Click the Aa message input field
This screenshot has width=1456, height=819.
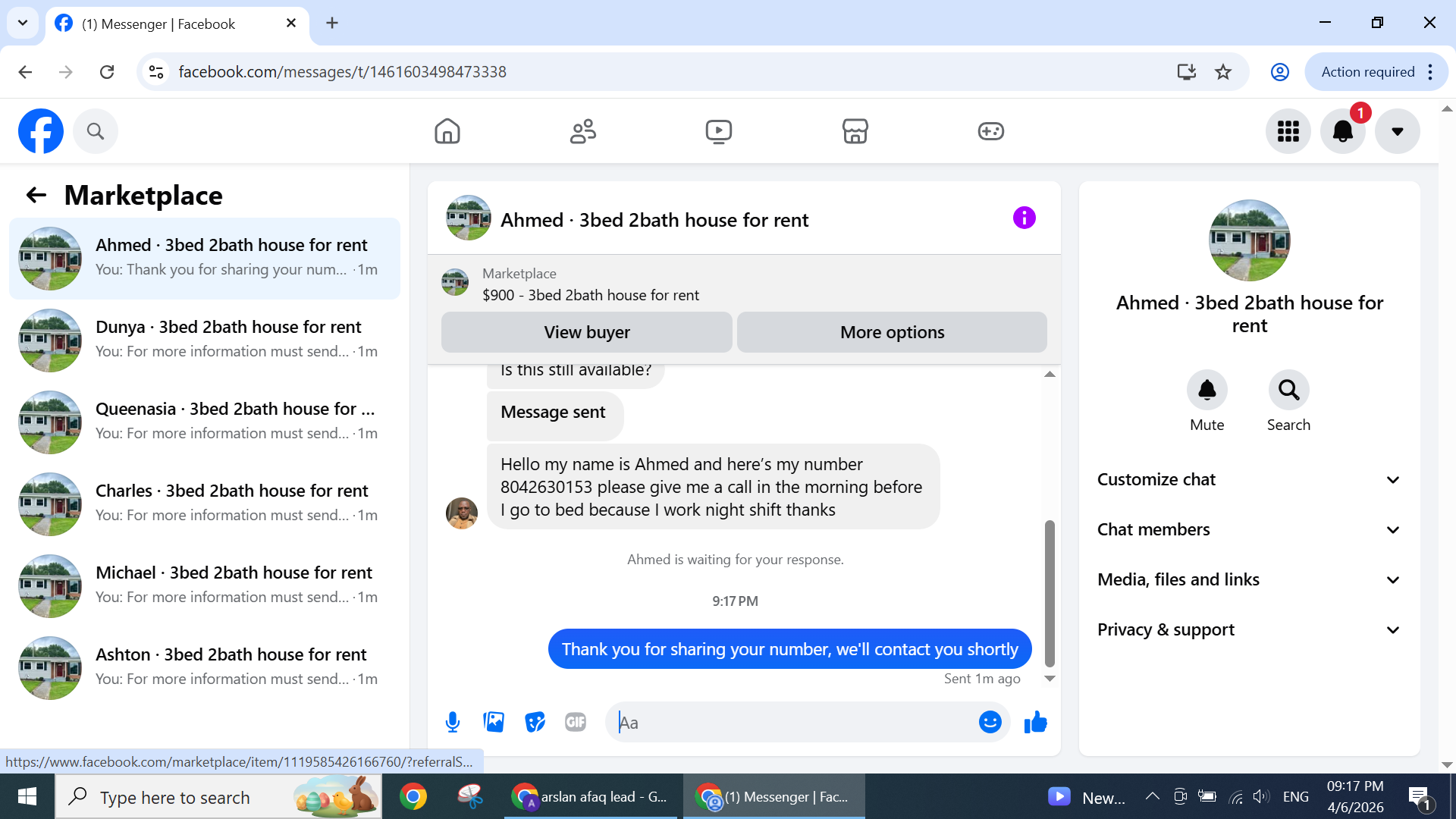point(792,722)
